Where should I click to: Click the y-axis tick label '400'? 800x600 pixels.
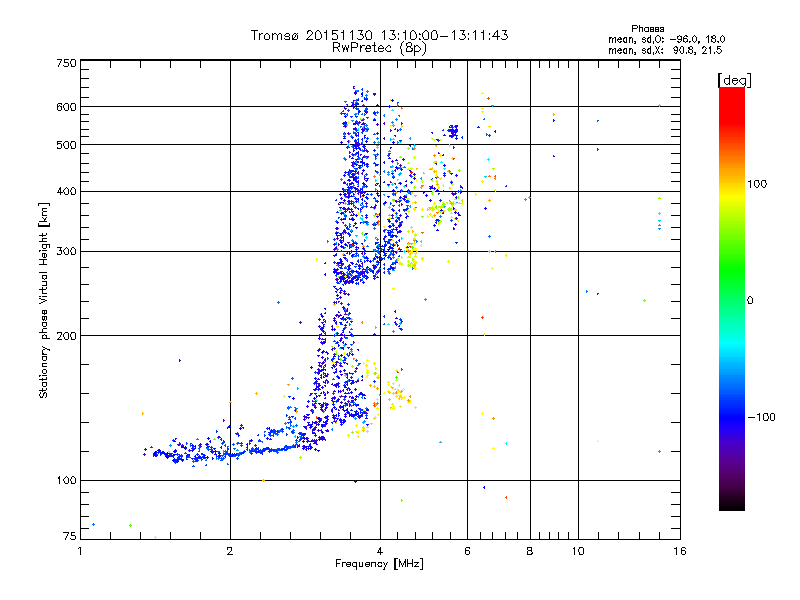pos(67,192)
